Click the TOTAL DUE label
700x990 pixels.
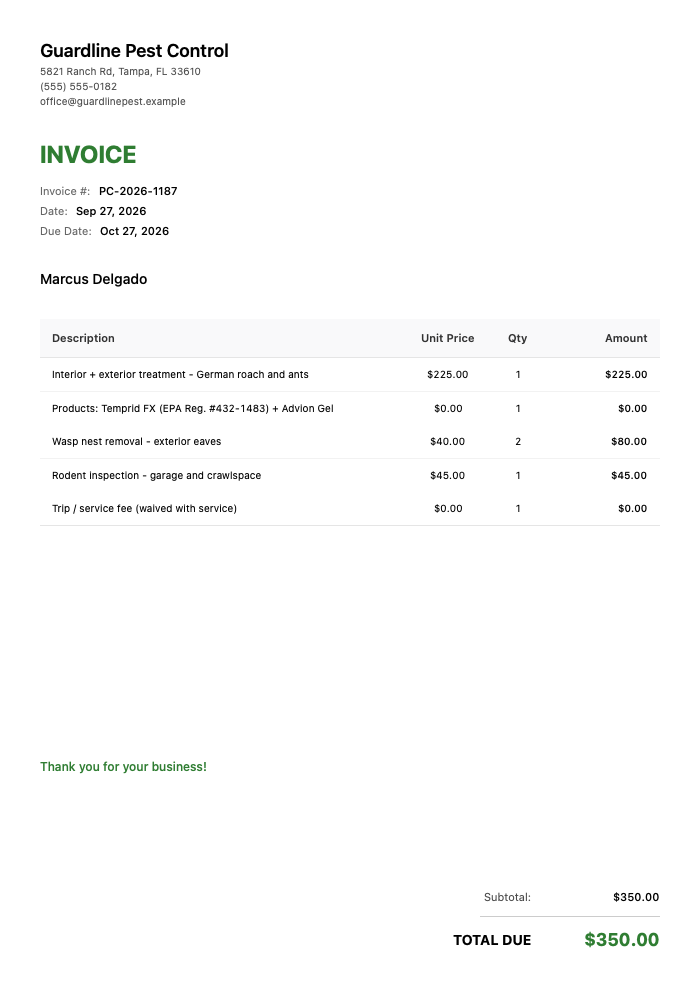(x=492, y=940)
